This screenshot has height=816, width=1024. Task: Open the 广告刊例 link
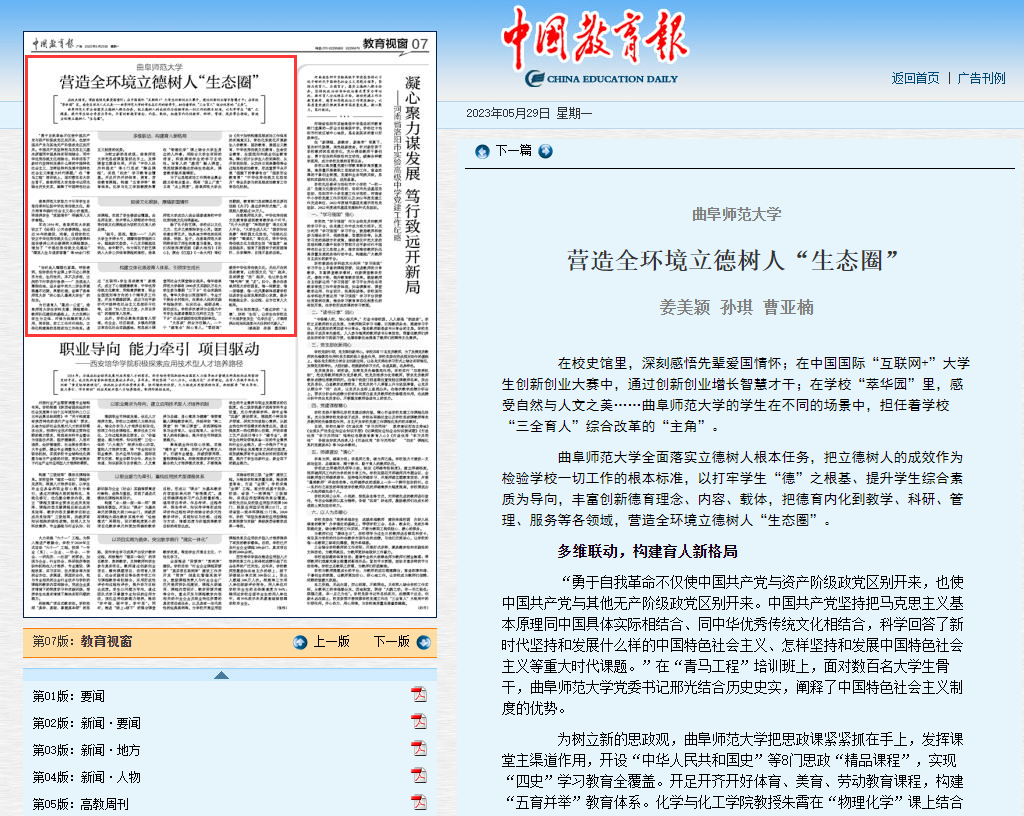[x=981, y=78]
